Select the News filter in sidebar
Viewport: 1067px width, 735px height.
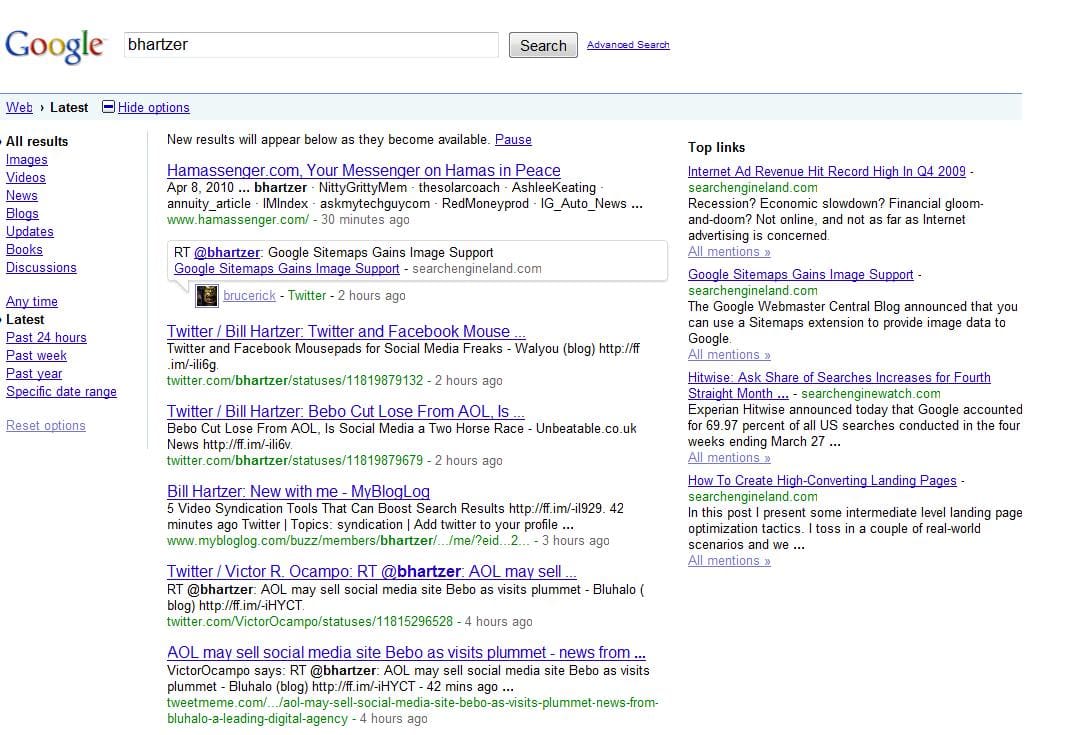(x=22, y=196)
